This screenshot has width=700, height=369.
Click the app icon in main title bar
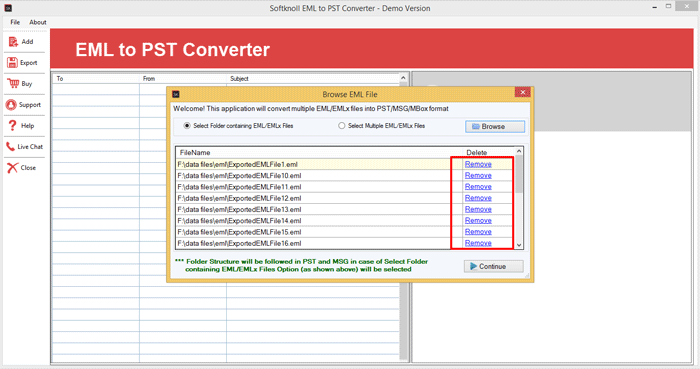(8, 8)
